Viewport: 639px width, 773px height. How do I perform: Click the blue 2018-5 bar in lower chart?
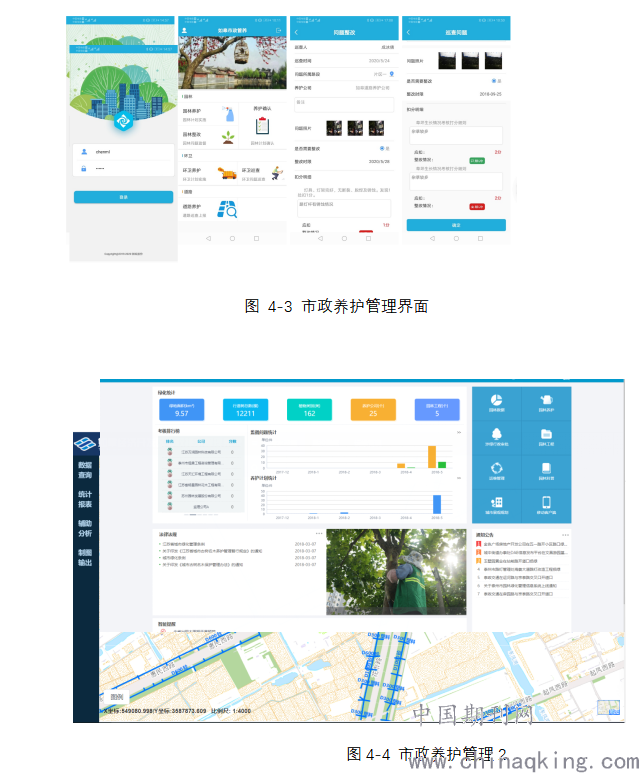point(437,504)
